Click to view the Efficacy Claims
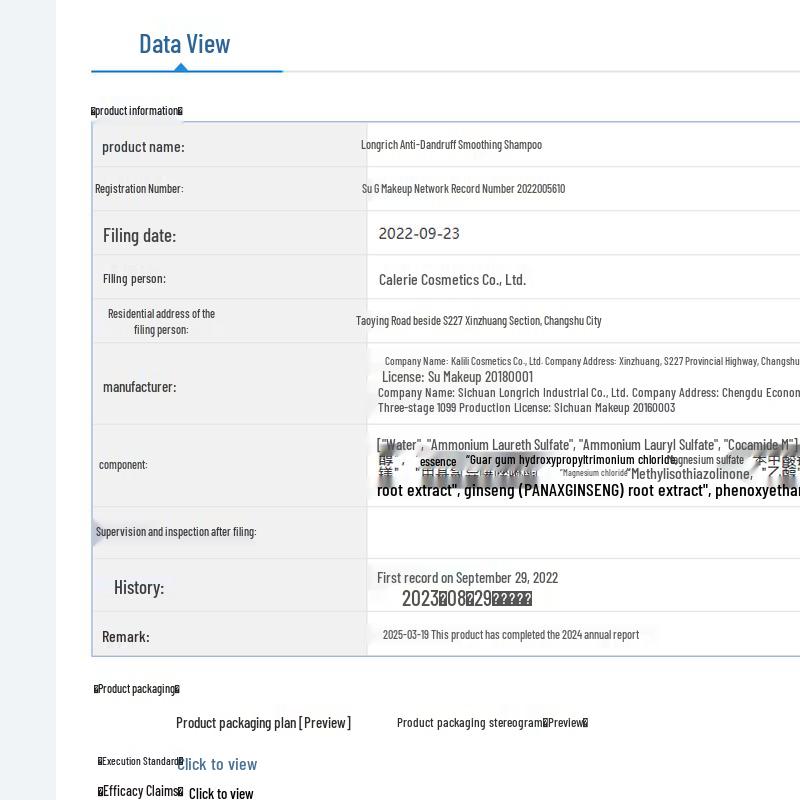Screen dimensions: 800x800 tap(221, 794)
